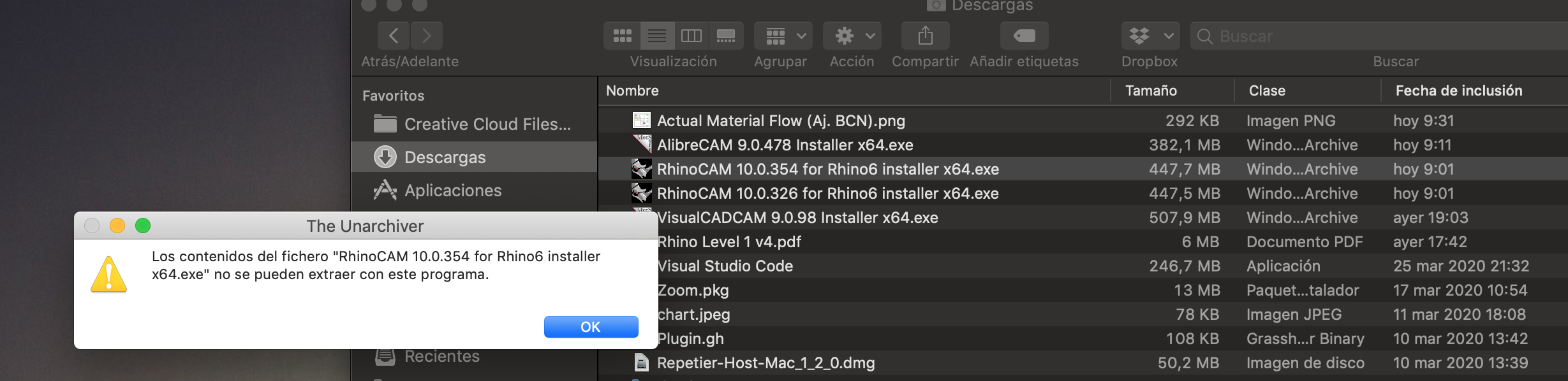1568x381 pixels.
Task: Sort by Fecha de inclusión column
Action: click(1475, 90)
